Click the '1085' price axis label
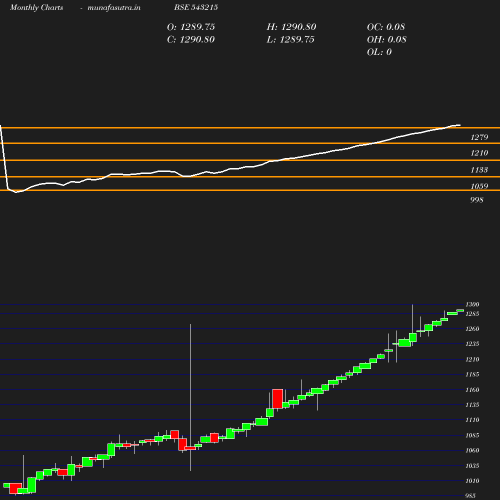Image resolution: width=500 pixels, height=500 pixels. (x=472, y=436)
